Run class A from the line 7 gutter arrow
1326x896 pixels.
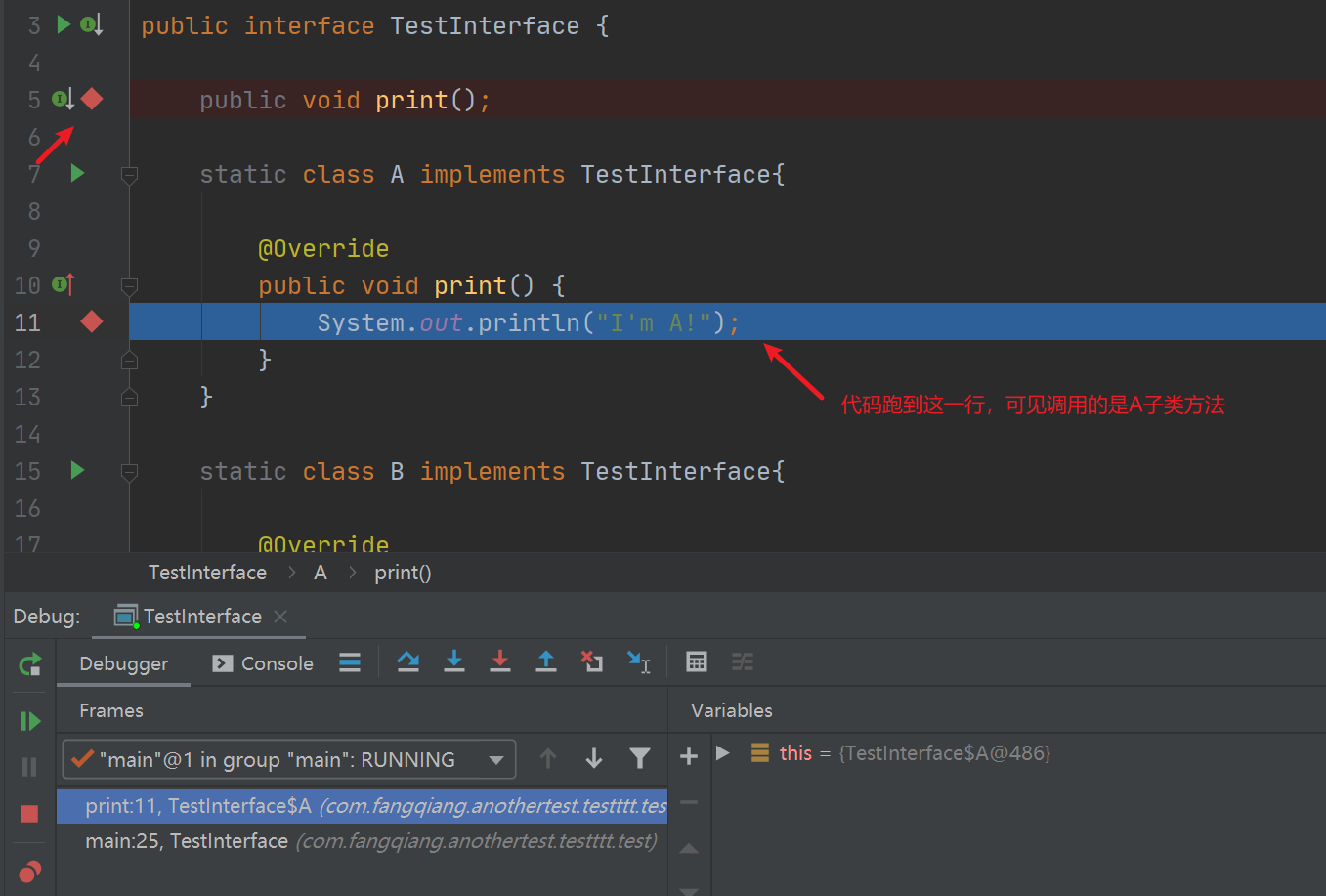(x=78, y=173)
